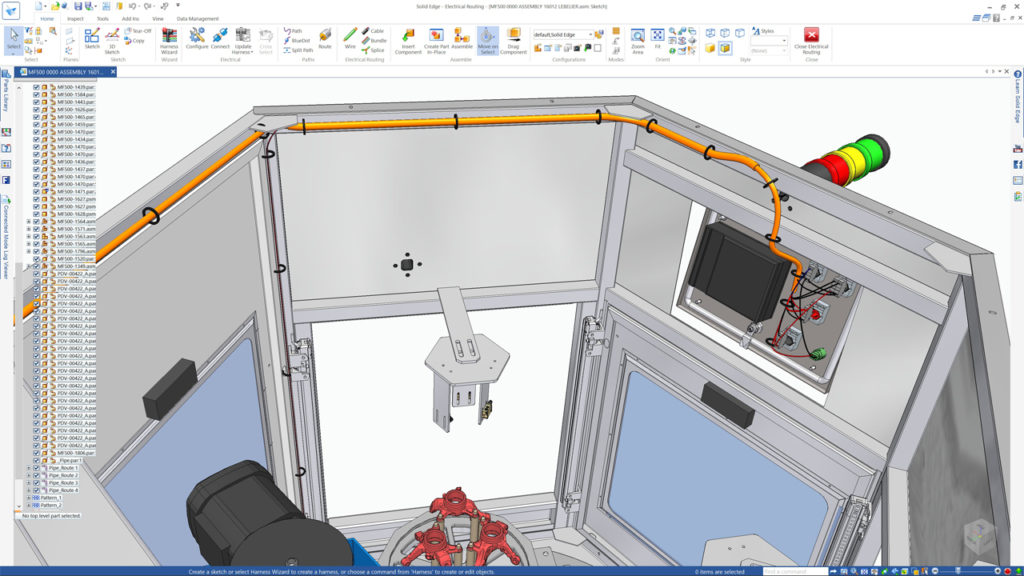
Task: Select the Connect tool in Electrical group
Action: (220, 40)
